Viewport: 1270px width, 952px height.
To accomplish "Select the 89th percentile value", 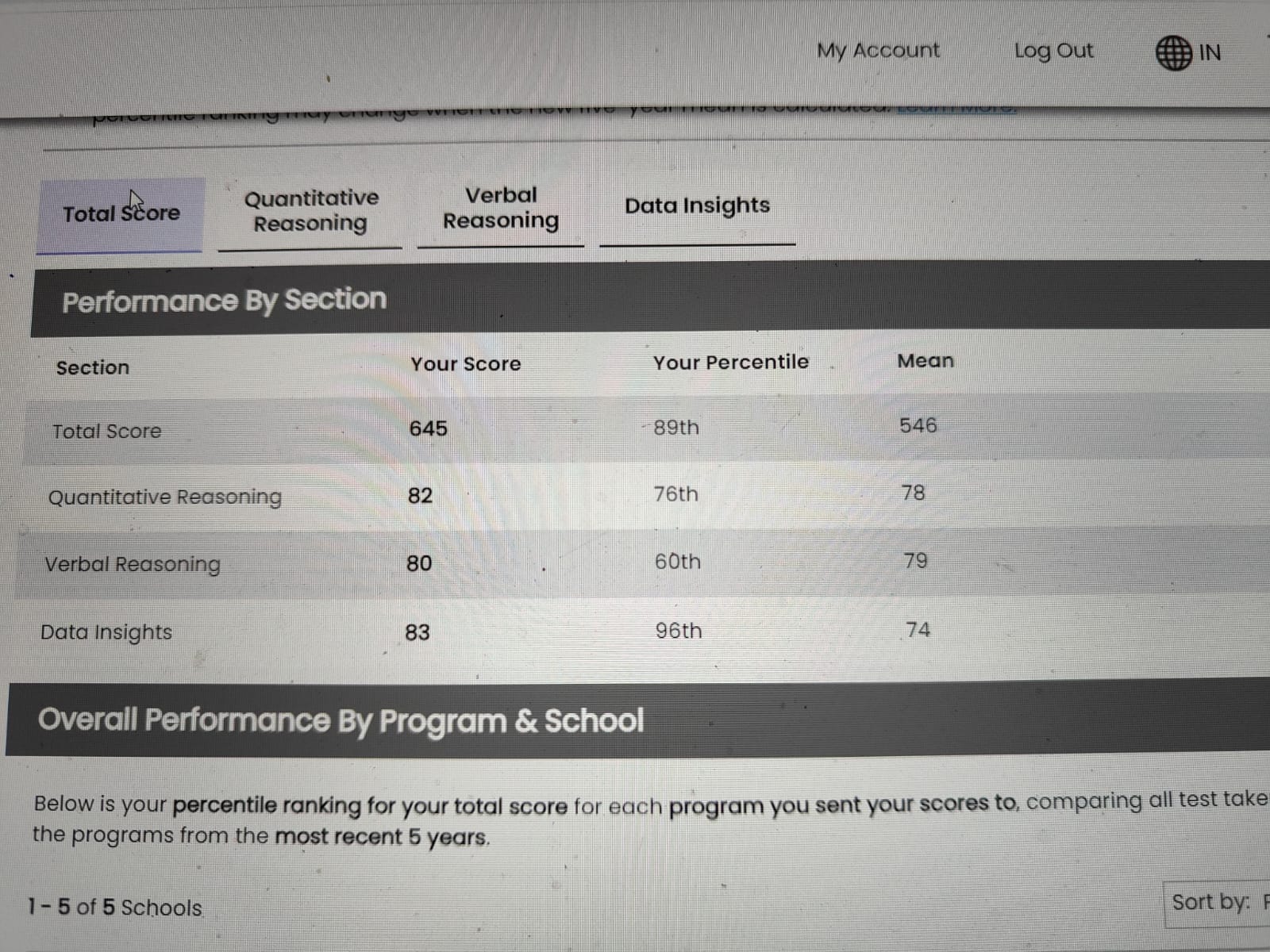I will pyautogui.click(x=676, y=428).
